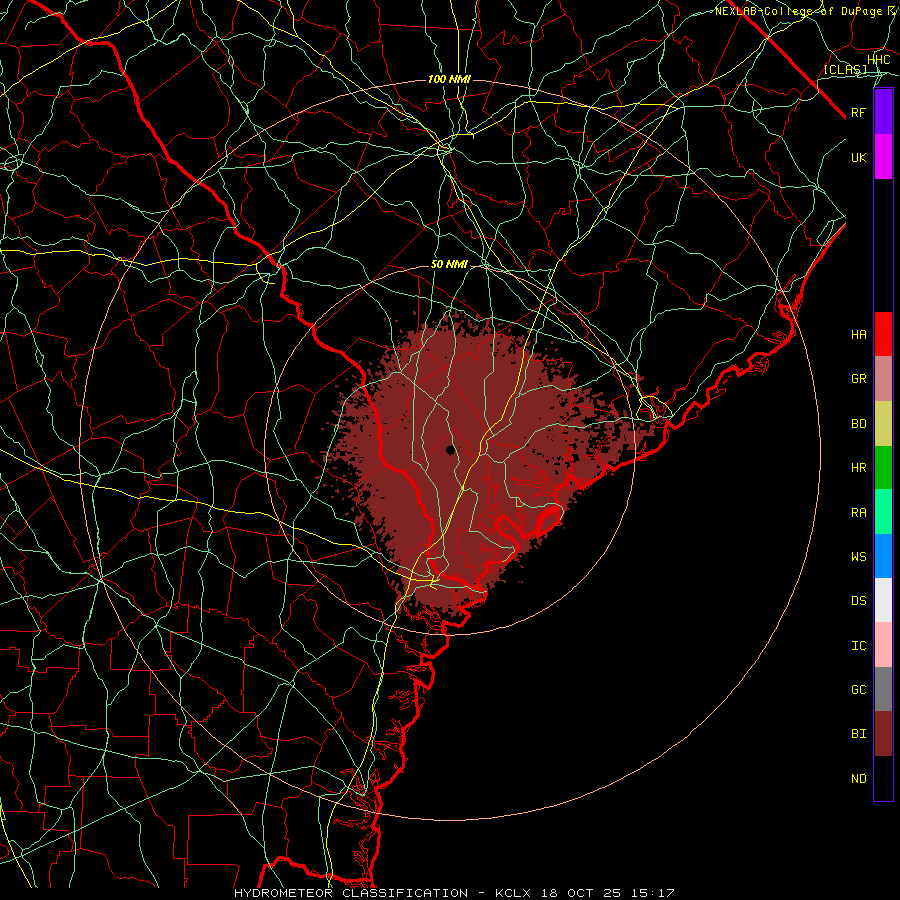The height and width of the screenshot is (900, 900).
Task: Click the HA red legend swatch
Action: pos(883,334)
